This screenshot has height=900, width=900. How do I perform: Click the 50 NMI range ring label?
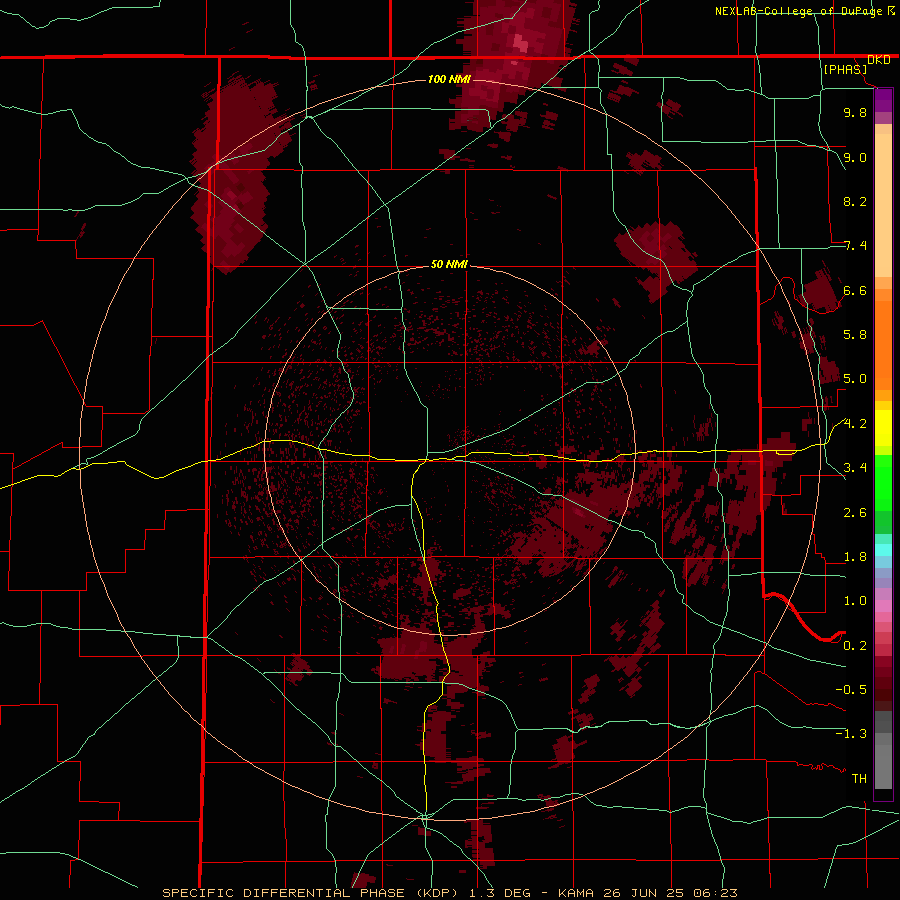click(x=449, y=265)
